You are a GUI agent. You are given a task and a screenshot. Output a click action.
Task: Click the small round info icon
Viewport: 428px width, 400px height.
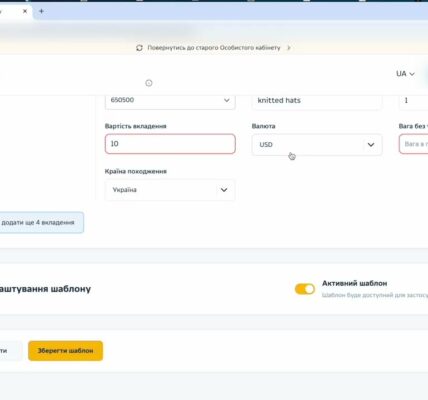pyautogui.click(x=149, y=83)
